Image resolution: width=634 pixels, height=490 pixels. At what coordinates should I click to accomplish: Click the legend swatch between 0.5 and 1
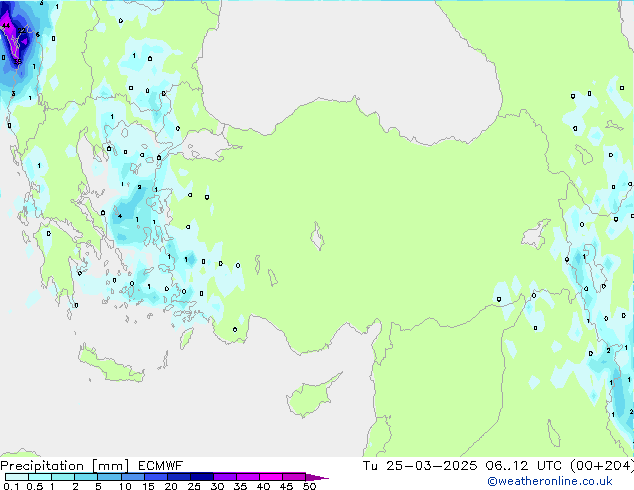(x=40, y=477)
